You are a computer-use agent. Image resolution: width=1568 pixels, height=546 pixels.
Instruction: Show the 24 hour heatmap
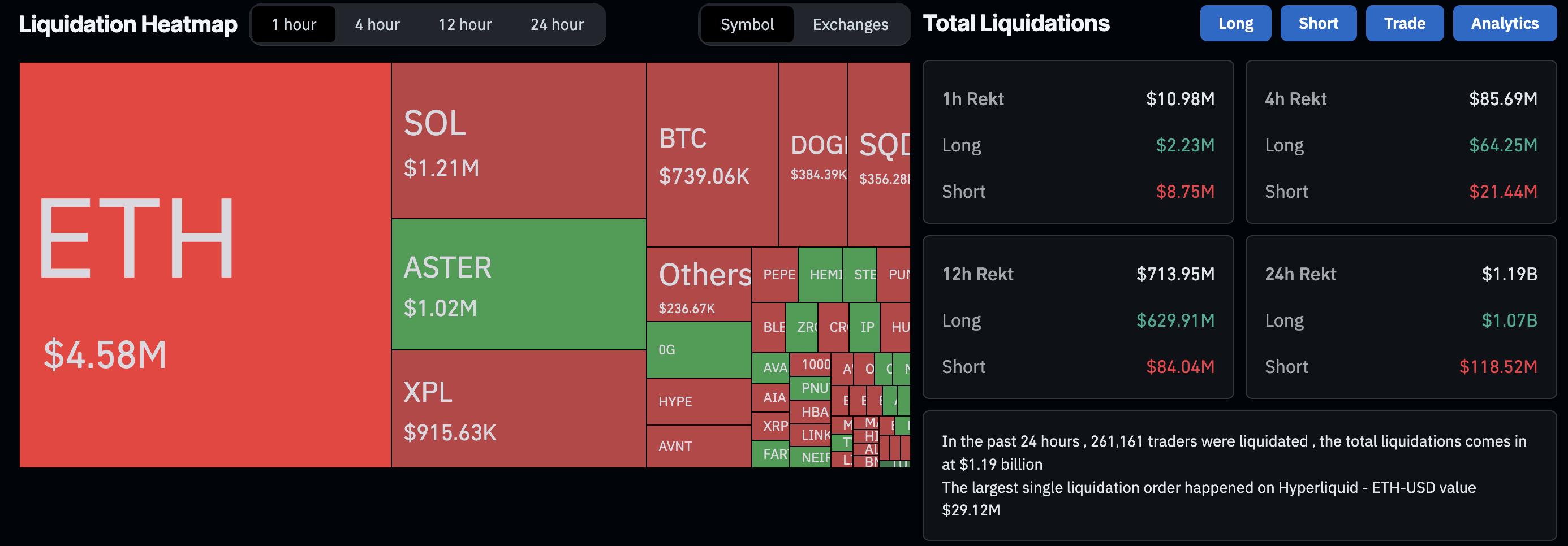pos(557,24)
